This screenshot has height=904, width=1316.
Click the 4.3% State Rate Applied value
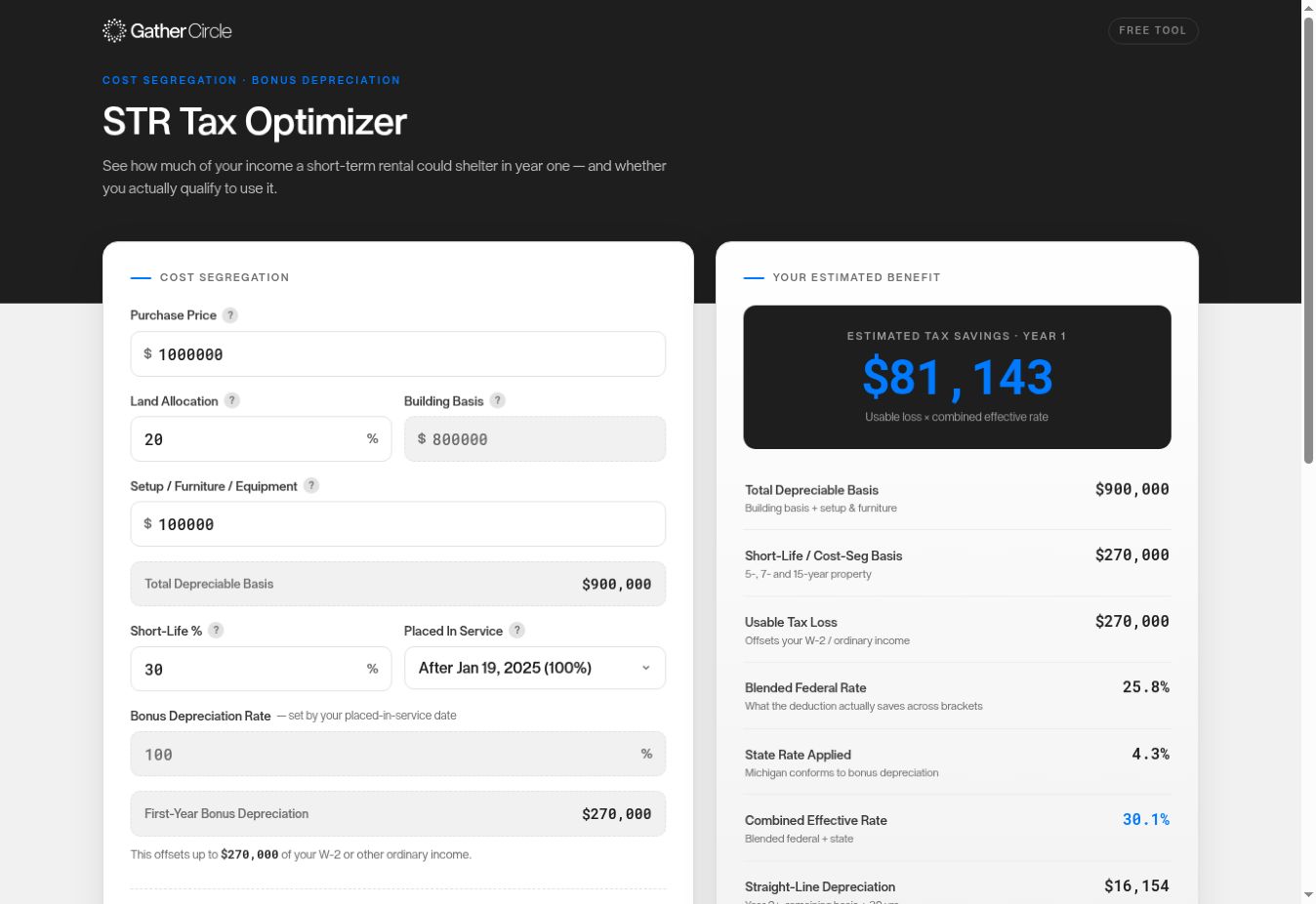click(x=1151, y=754)
